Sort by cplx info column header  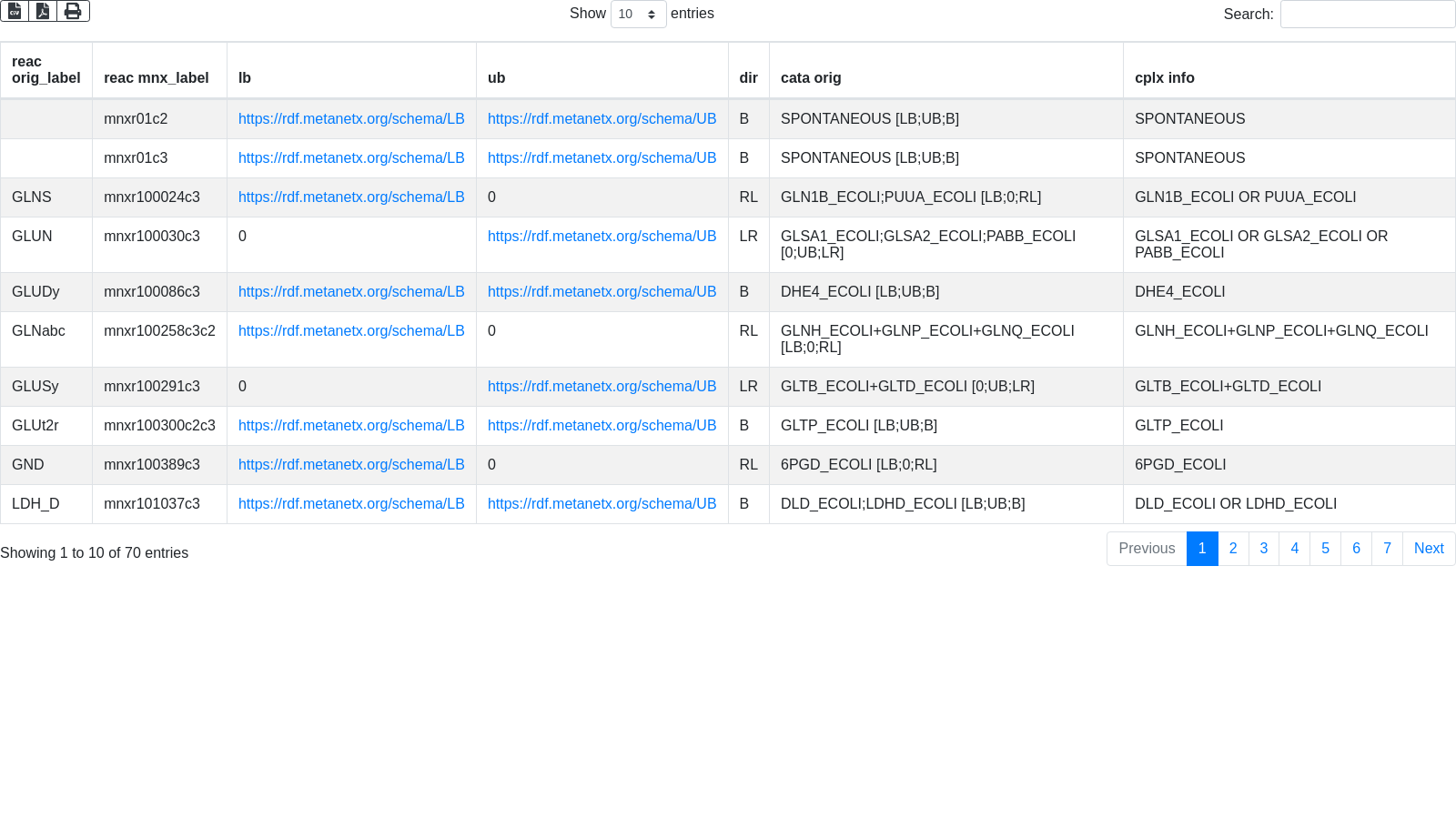tap(1164, 78)
